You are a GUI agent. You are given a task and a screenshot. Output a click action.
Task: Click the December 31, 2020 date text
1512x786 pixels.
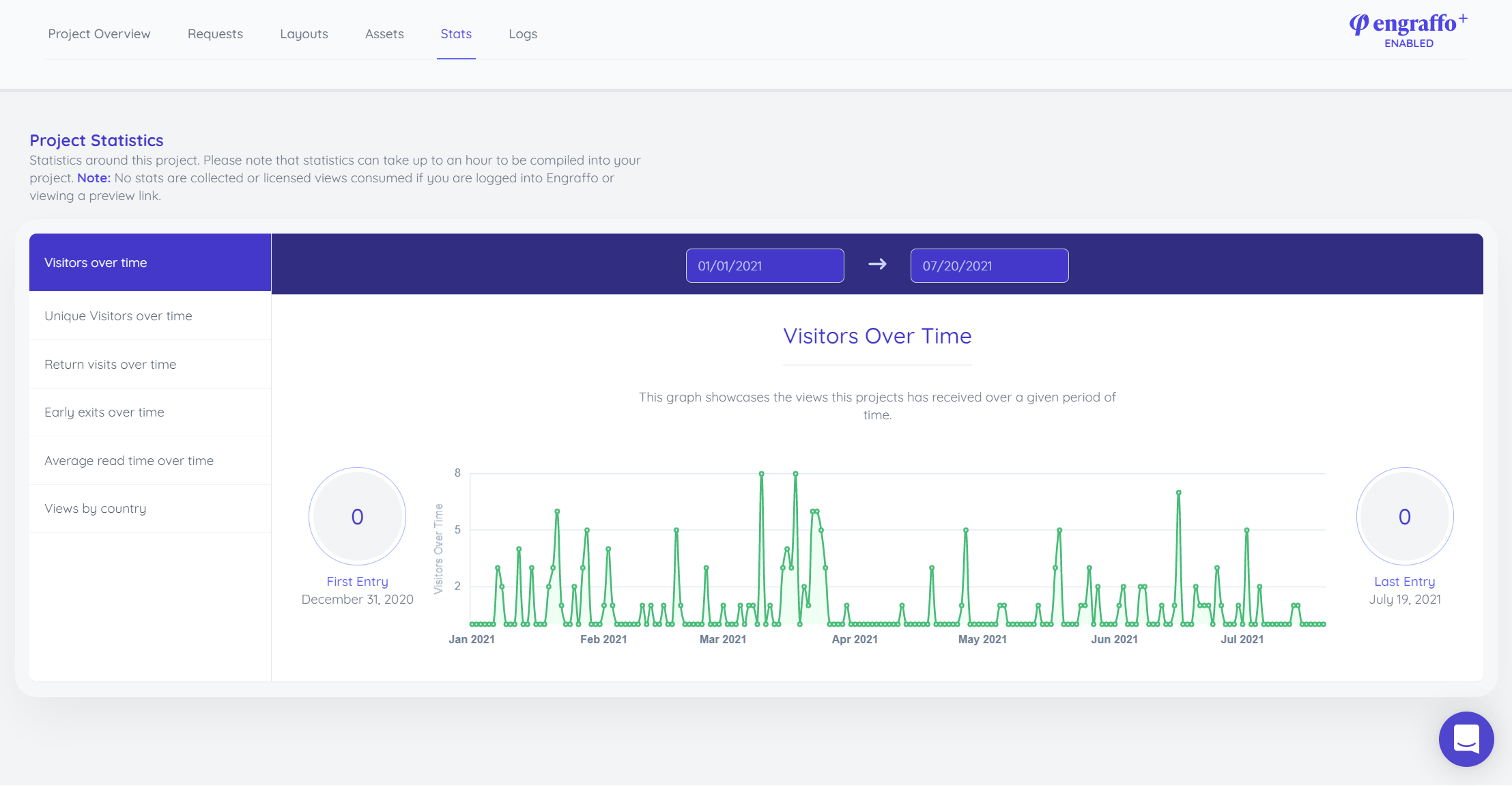pos(357,600)
